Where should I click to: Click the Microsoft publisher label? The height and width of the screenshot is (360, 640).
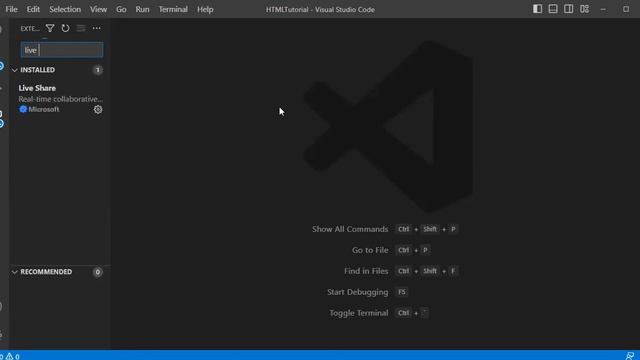44,109
